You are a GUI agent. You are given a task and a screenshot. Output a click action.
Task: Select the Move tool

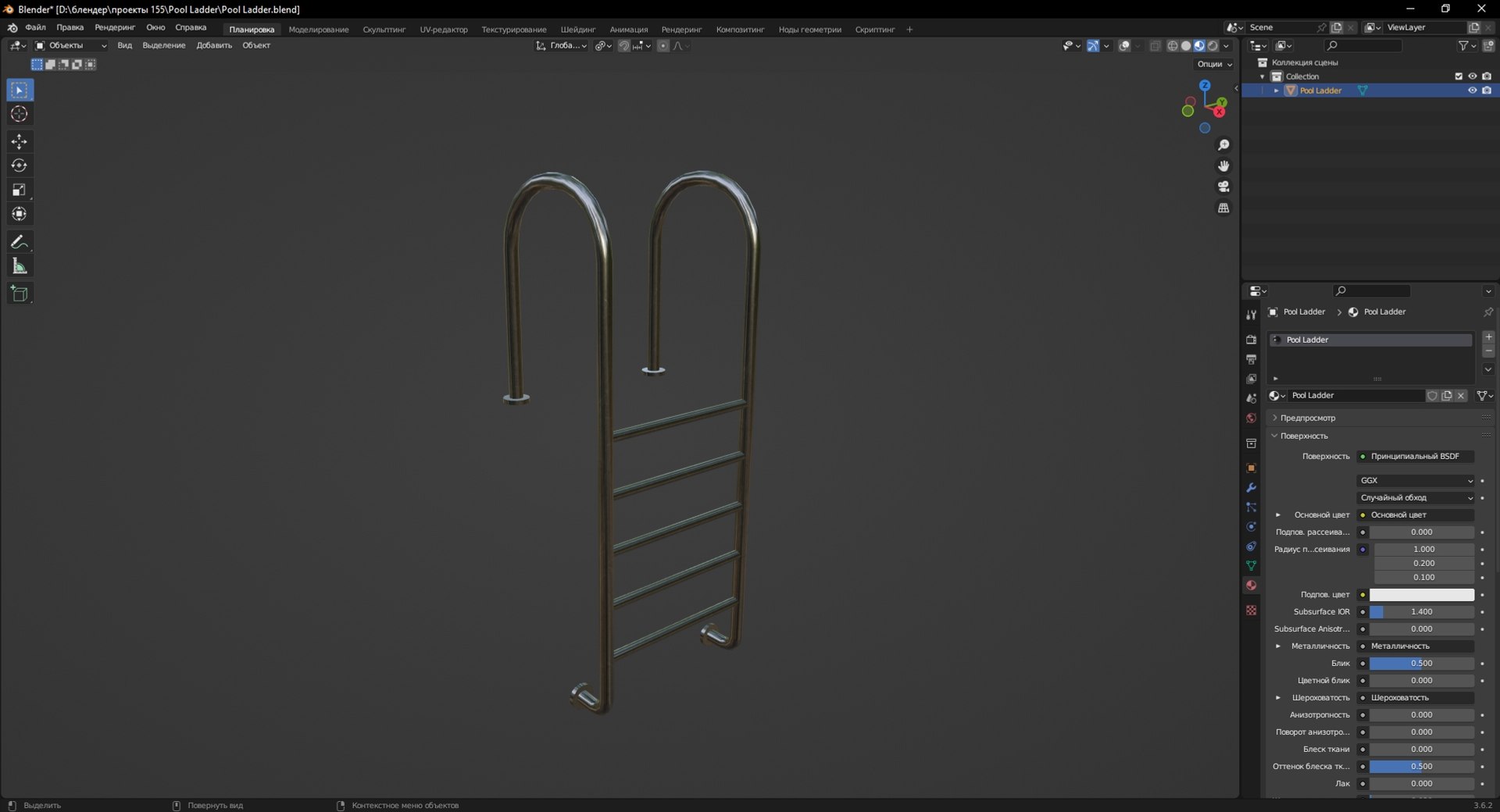[x=20, y=141]
